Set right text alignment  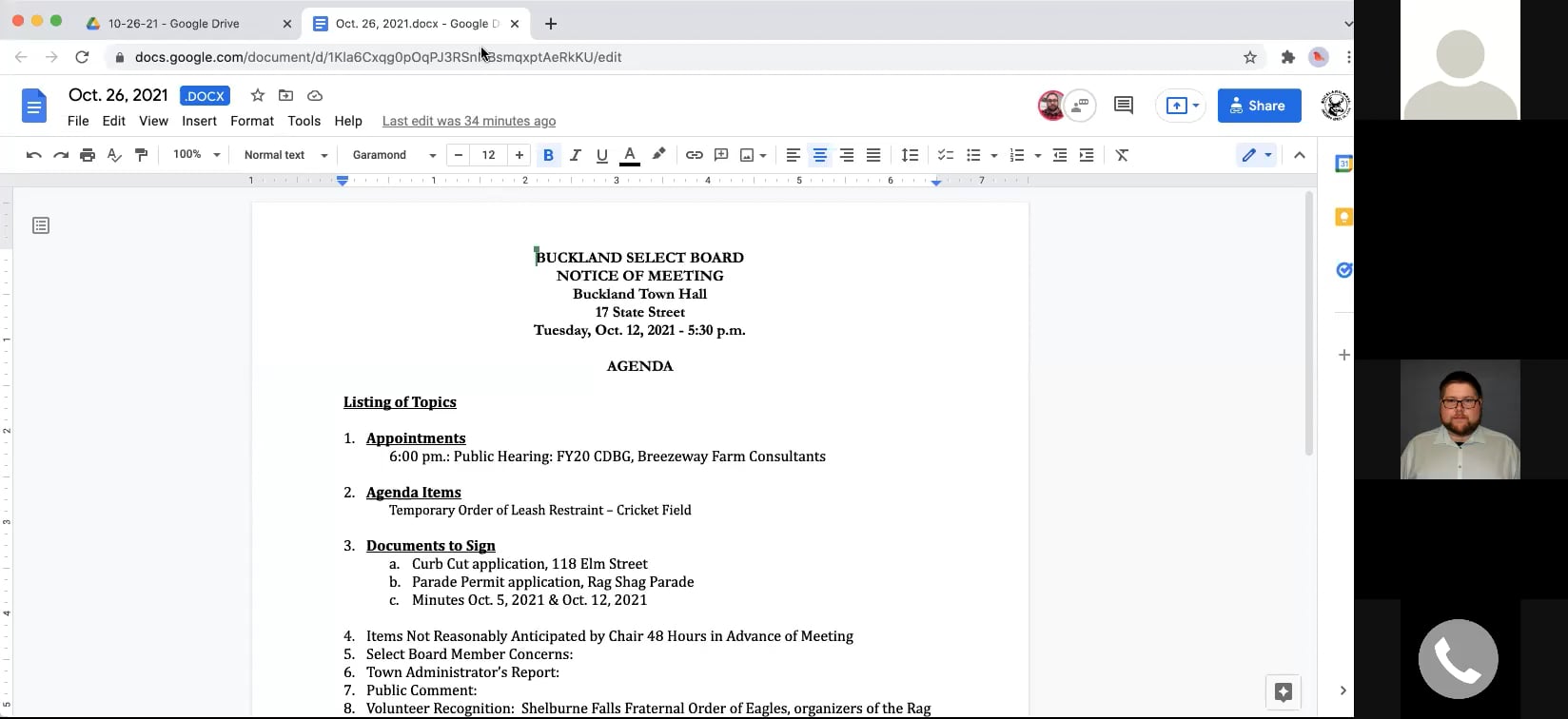pos(846,155)
